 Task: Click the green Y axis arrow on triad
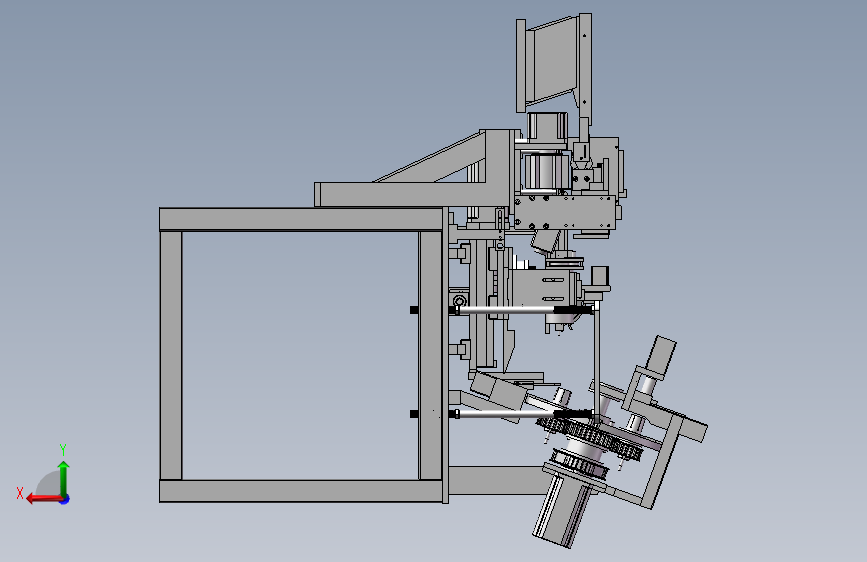64,478
